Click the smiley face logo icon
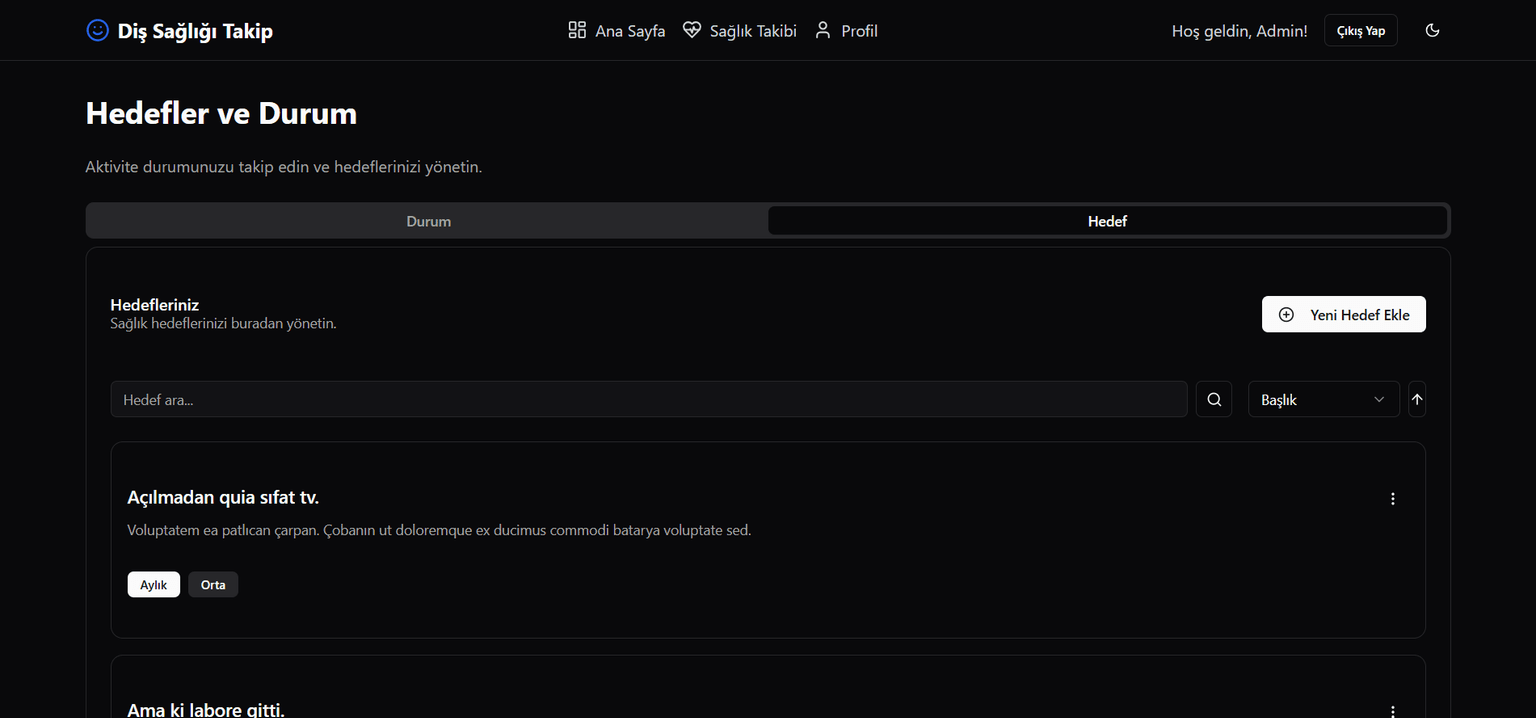 click(97, 30)
